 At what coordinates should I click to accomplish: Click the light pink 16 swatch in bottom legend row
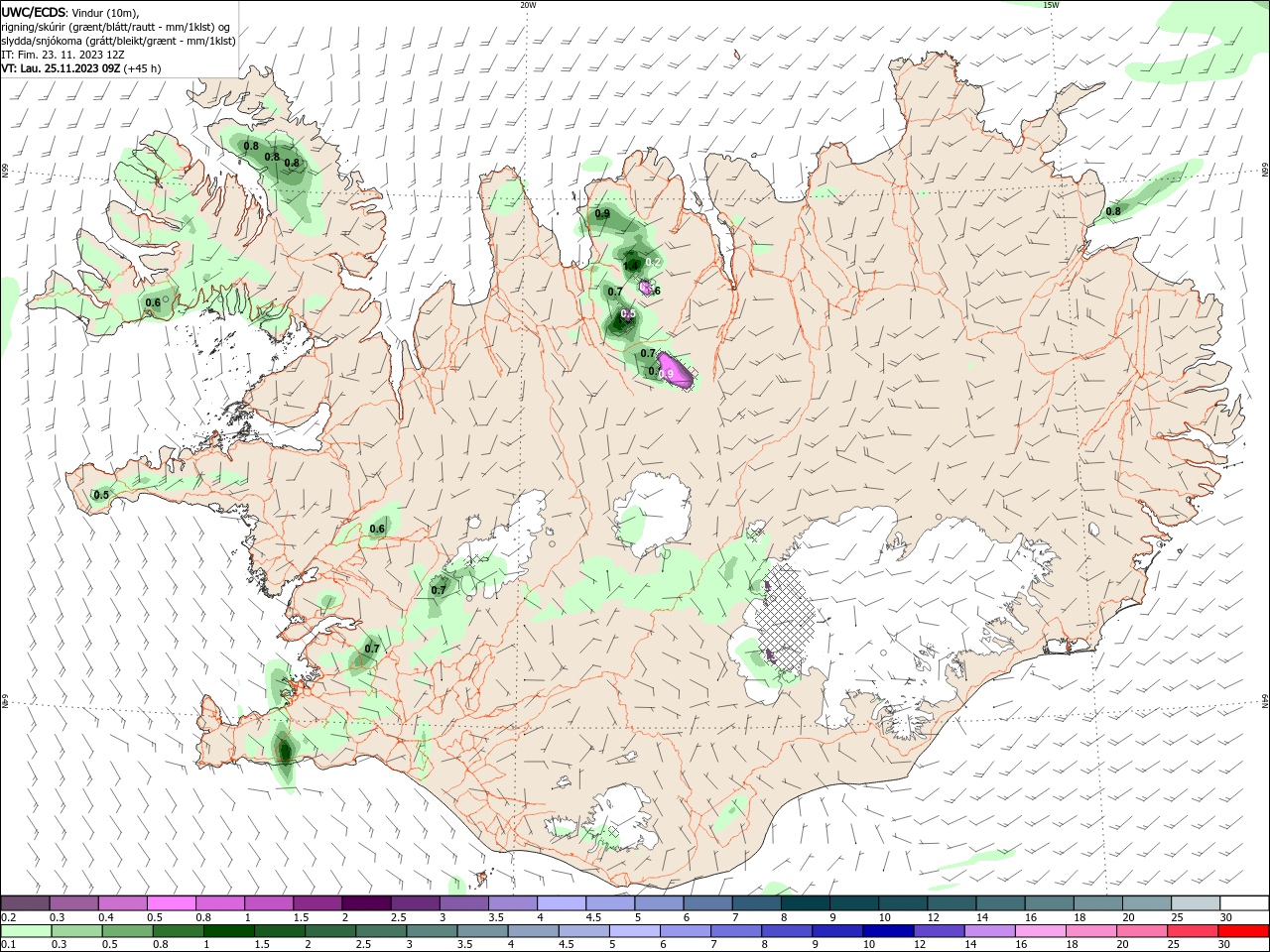[1040, 931]
